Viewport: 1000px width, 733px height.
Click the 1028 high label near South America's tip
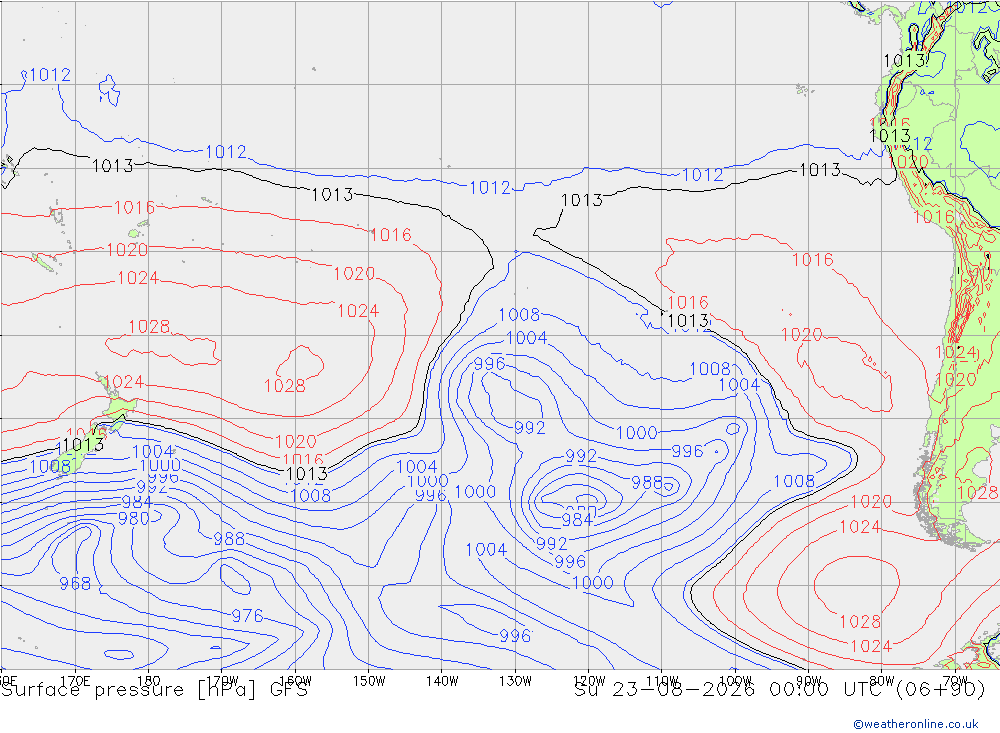tap(860, 621)
